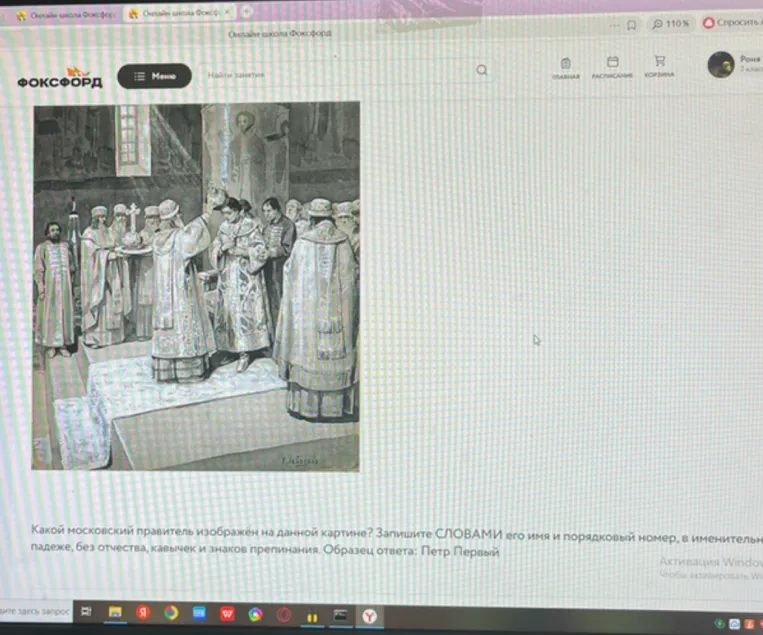The width and height of the screenshot is (763, 635).
Task: Open the three-dots browser menu
Action: (614, 25)
